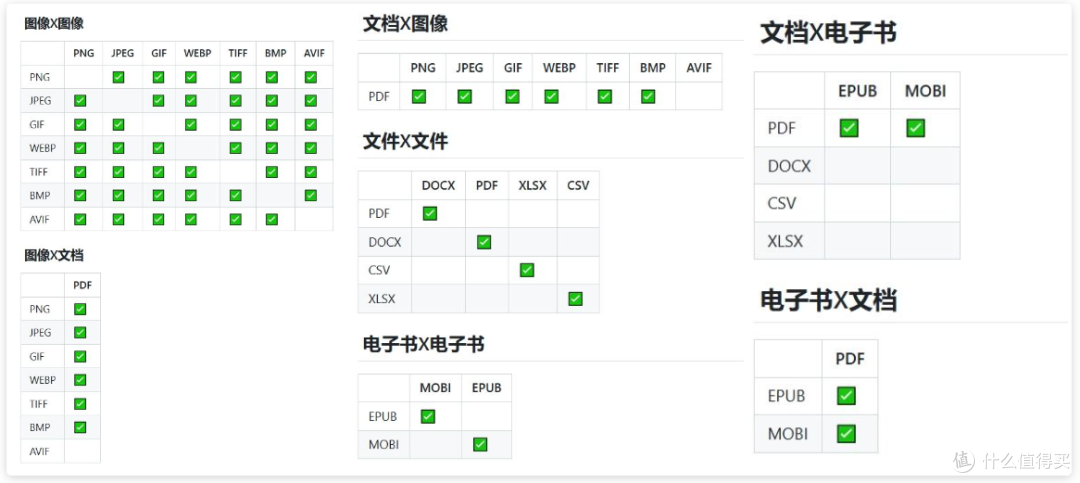
Task: Click the XLSX-row CSV checkmark in 文件X文件
Action: click(575, 299)
